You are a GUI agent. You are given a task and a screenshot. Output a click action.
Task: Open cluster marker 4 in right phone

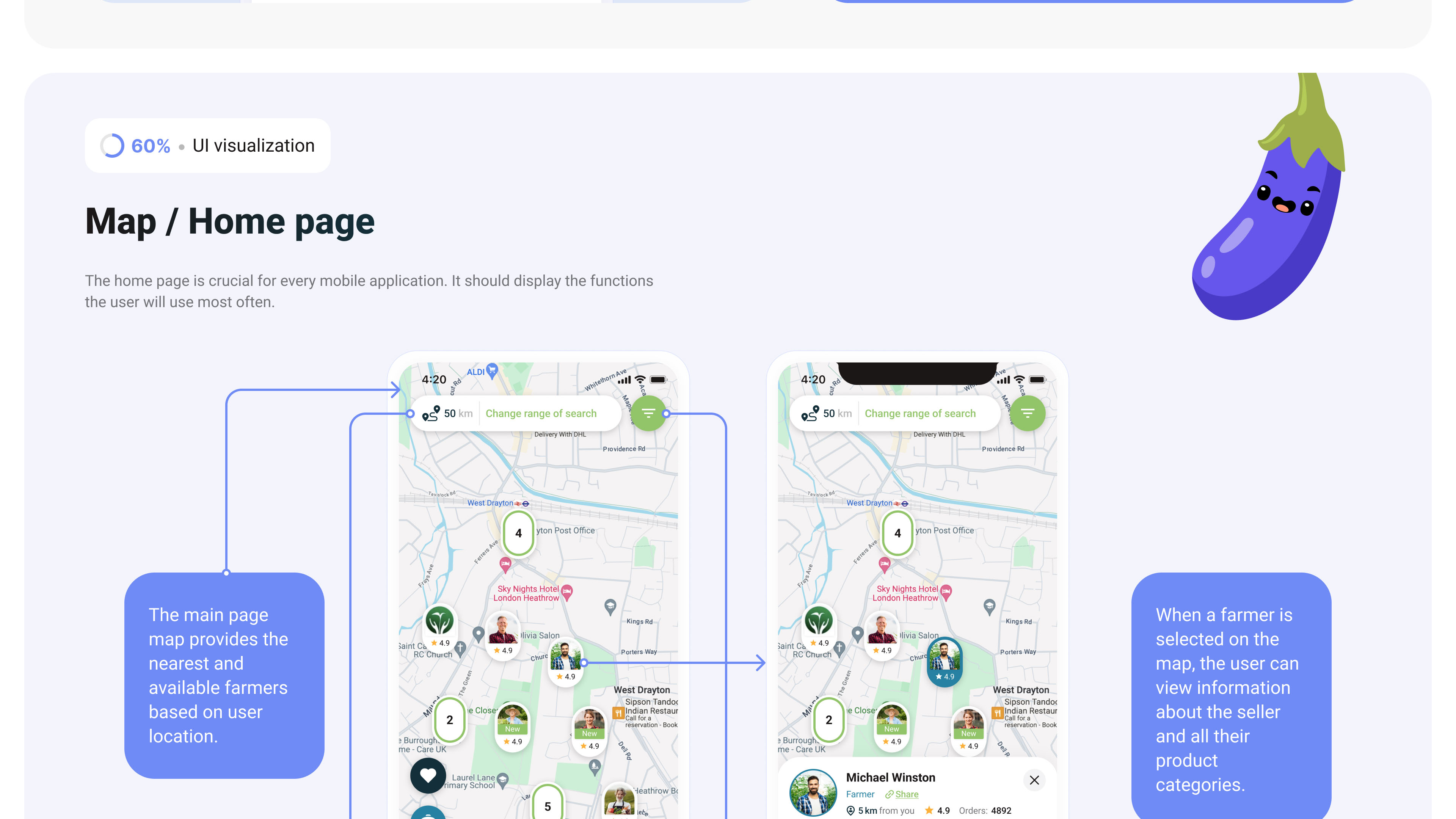[897, 533]
